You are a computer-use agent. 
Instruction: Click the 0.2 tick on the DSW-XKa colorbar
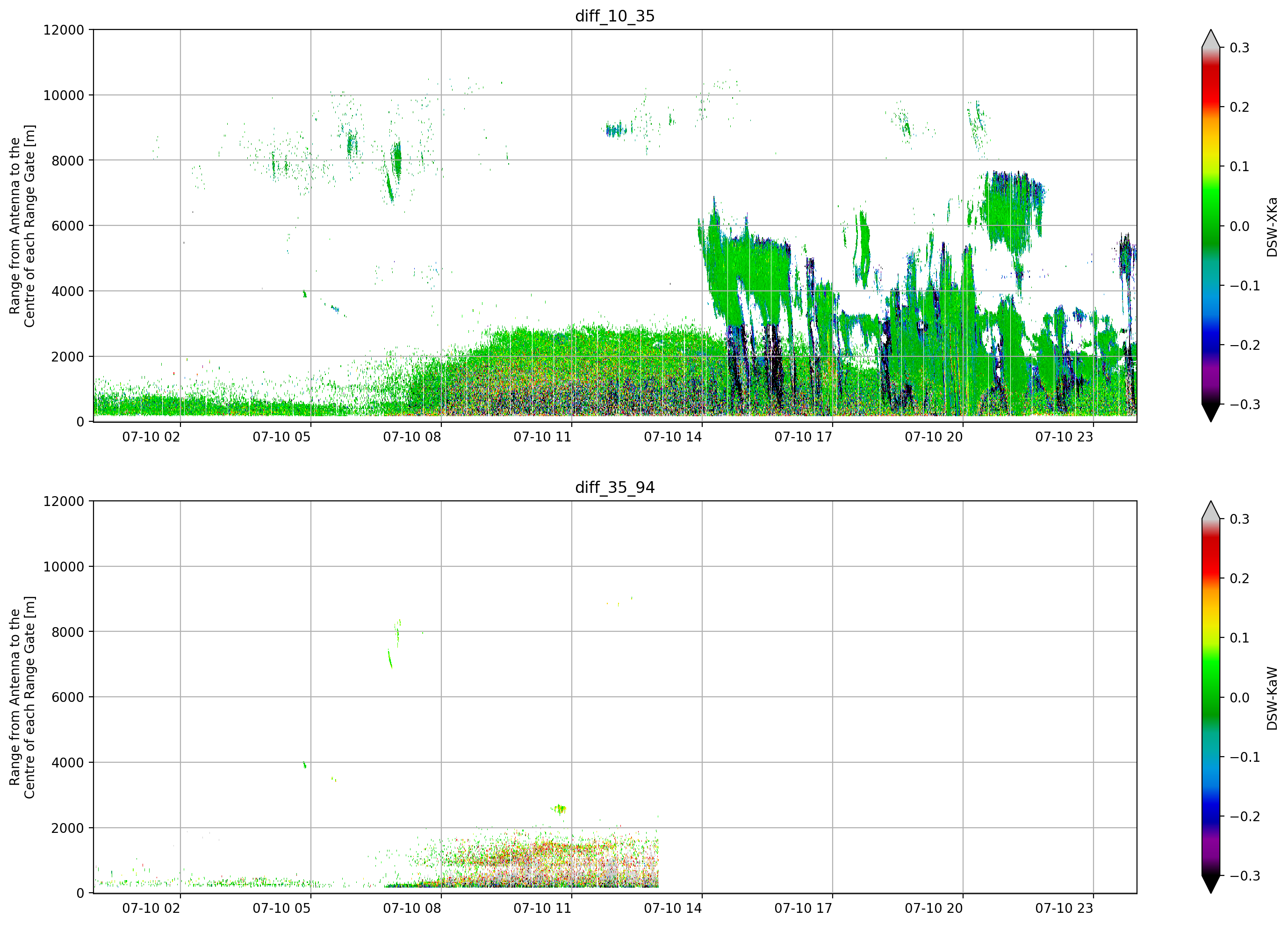(x=1240, y=108)
